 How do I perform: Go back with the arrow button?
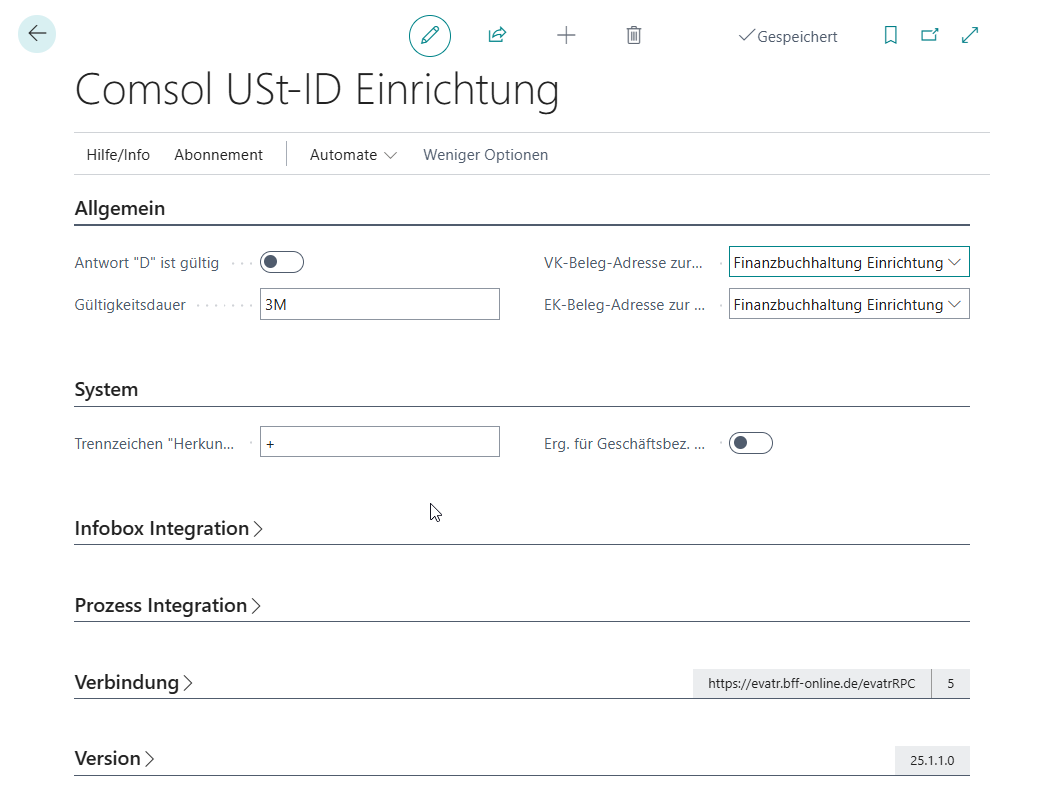pyautogui.click(x=37, y=34)
